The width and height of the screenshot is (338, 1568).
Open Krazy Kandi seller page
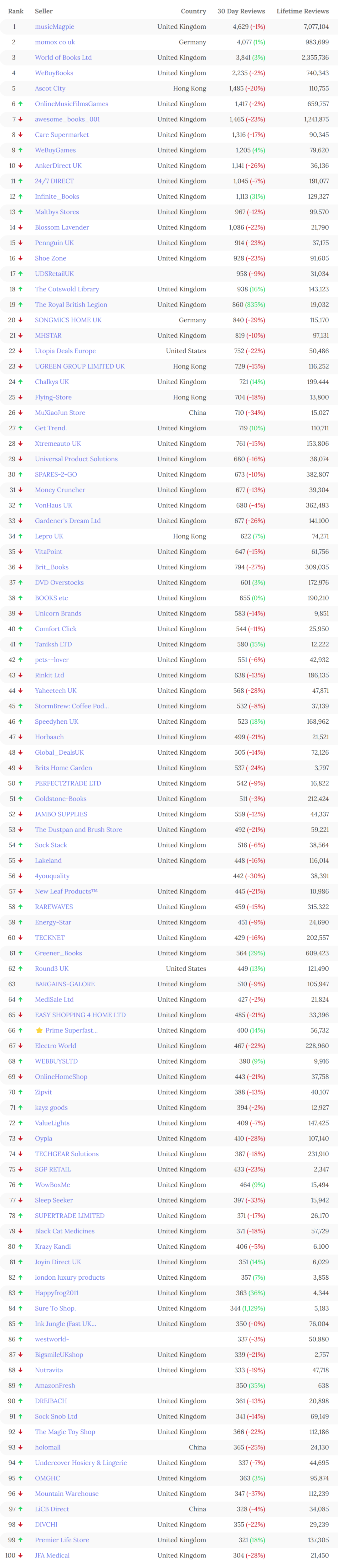click(x=53, y=1247)
